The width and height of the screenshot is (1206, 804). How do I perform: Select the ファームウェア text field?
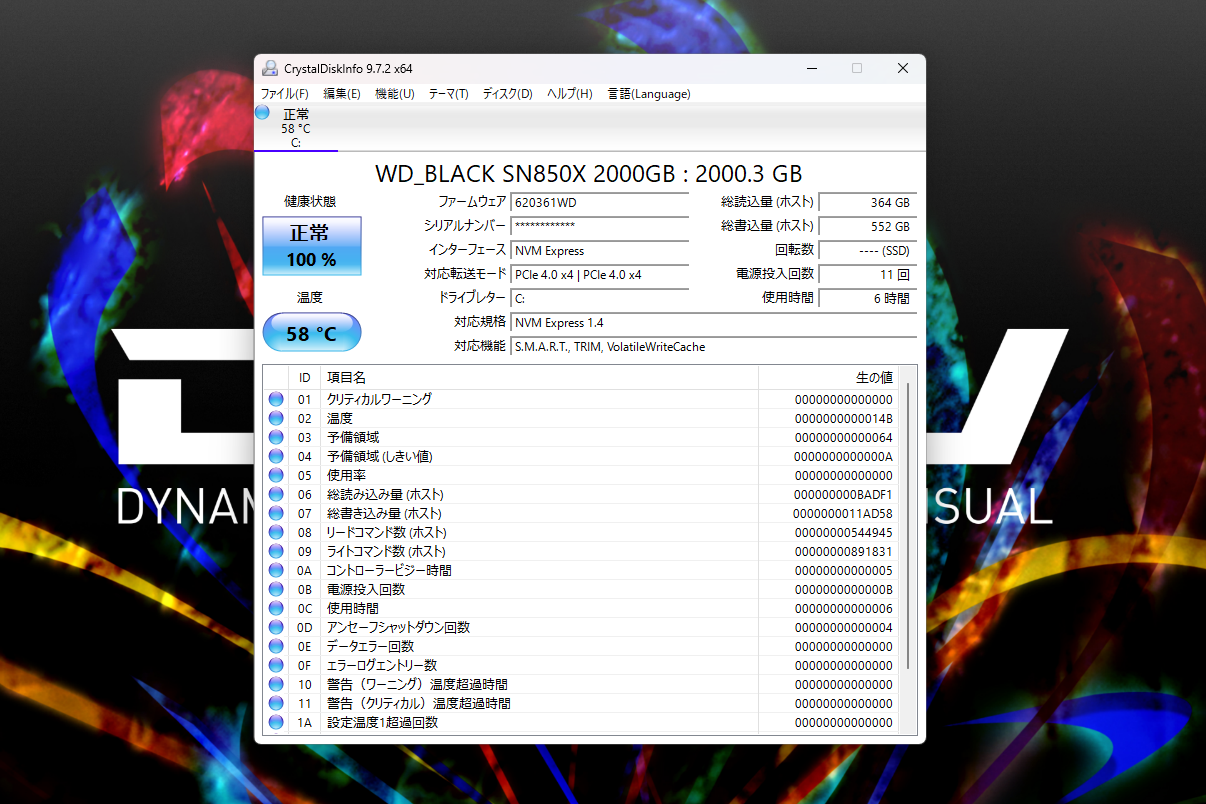(599, 202)
